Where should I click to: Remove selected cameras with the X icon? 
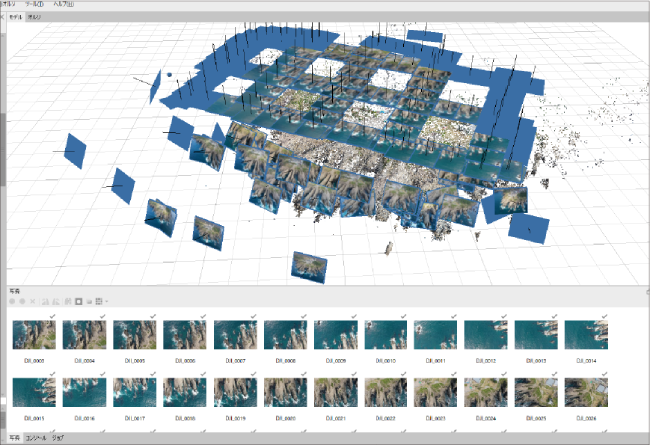coord(32,301)
